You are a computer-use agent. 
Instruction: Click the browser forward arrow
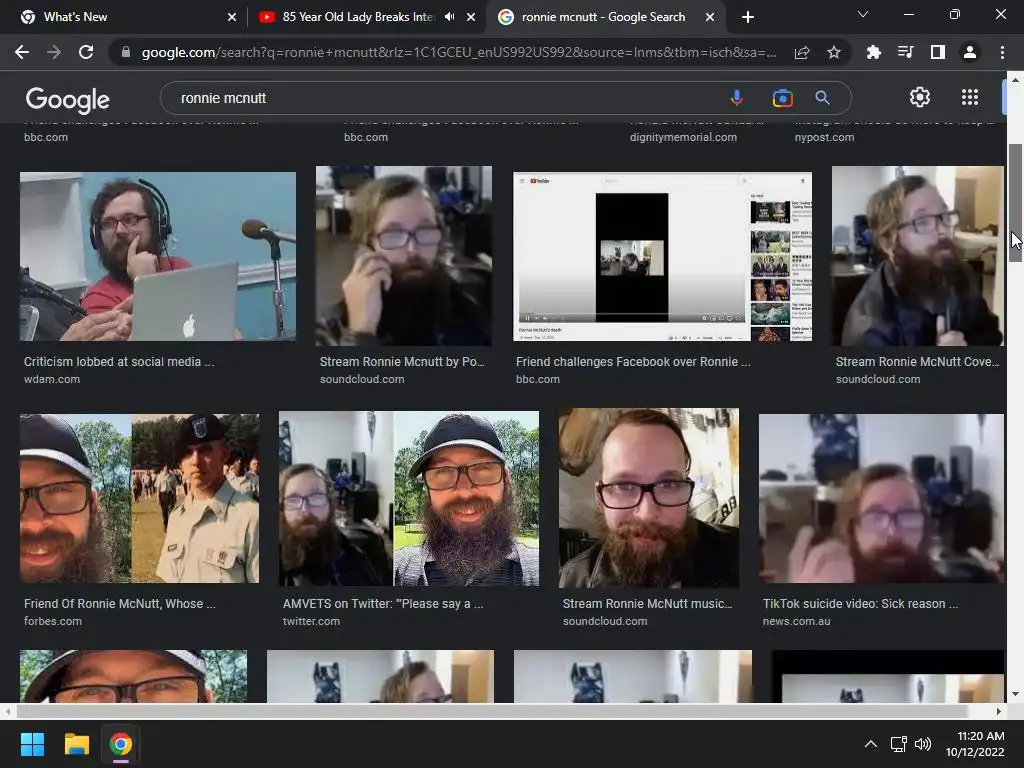[54, 52]
